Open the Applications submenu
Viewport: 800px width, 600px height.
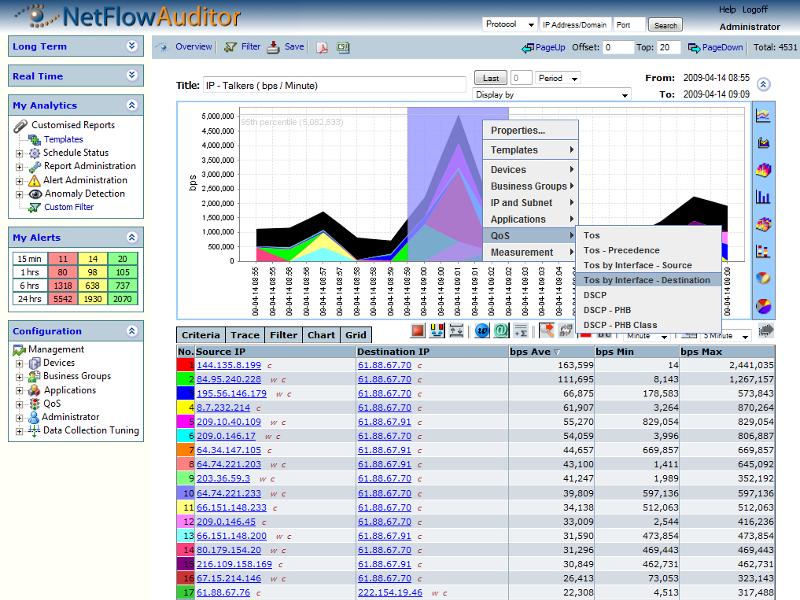click(x=530, y=219)
